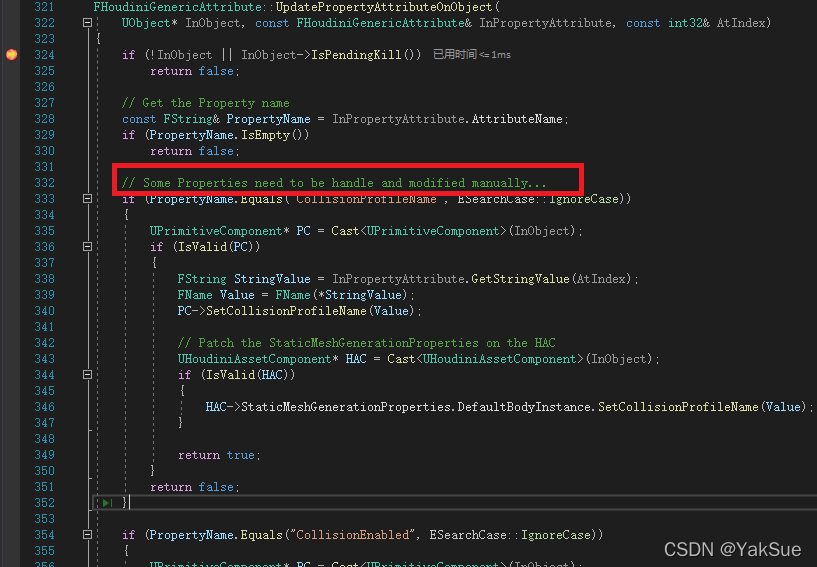The width and height of the screenshot is (817, 567).
Task: Click the IsPendingKill call on line 324
Action: [x=356, y=55]
